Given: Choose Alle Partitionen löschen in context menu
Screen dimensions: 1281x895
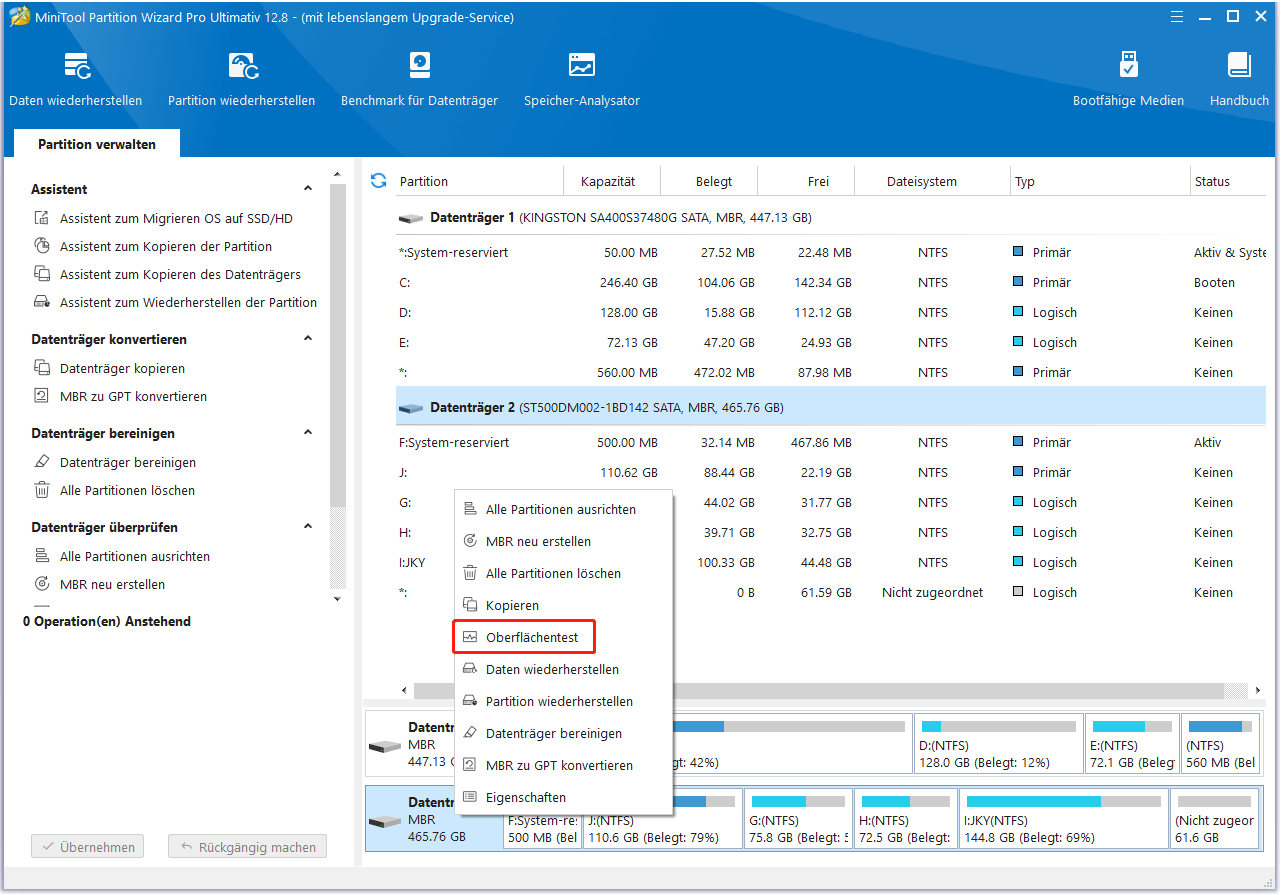Looking at the screenshot, I should pyautogui.click(x=563, y=573).
